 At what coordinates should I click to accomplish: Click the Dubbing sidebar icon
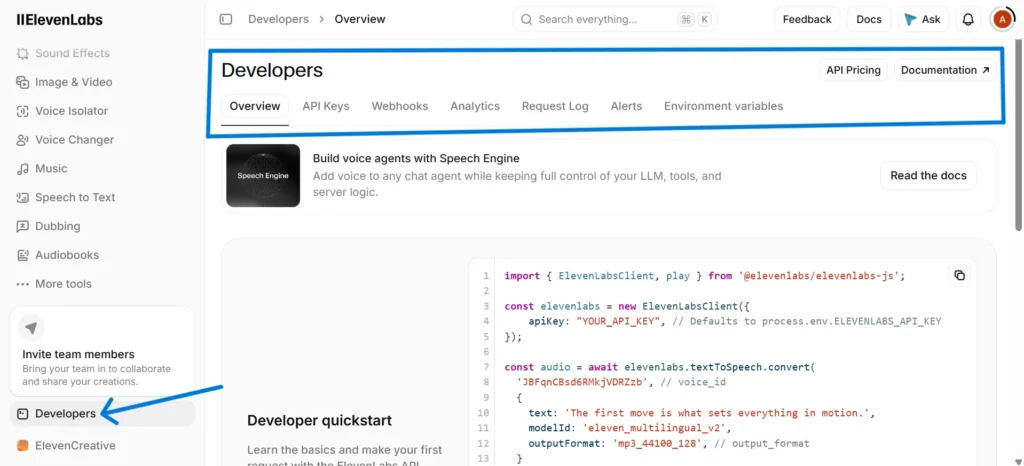23,226
